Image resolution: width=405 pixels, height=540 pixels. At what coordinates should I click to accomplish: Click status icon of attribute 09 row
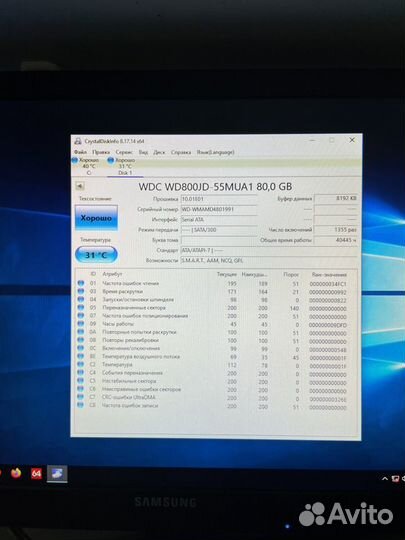[81, 324]
